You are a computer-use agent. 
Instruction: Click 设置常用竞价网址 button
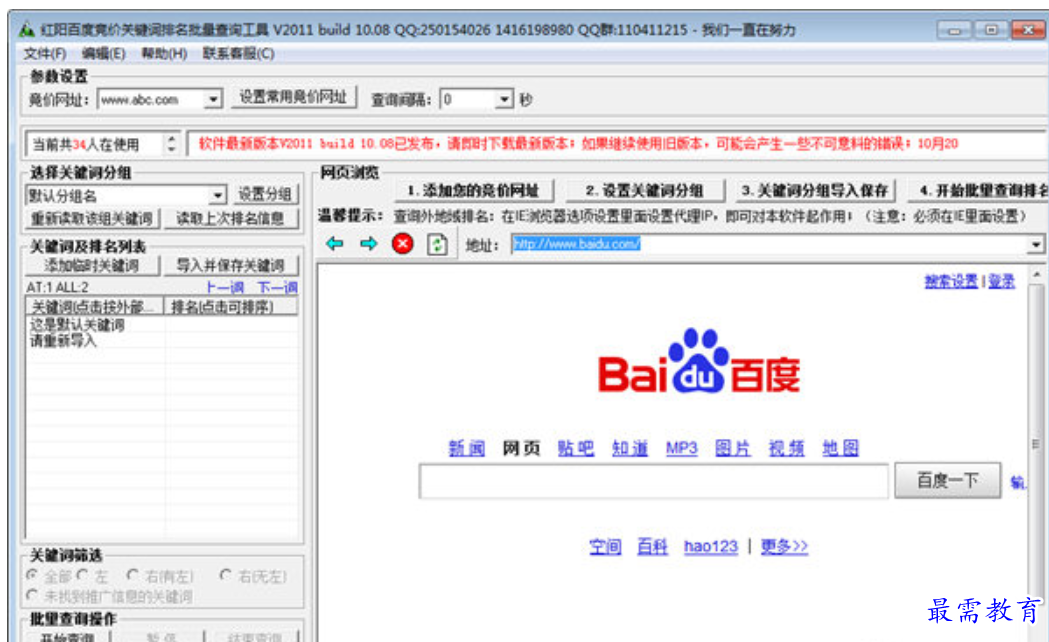294,98
